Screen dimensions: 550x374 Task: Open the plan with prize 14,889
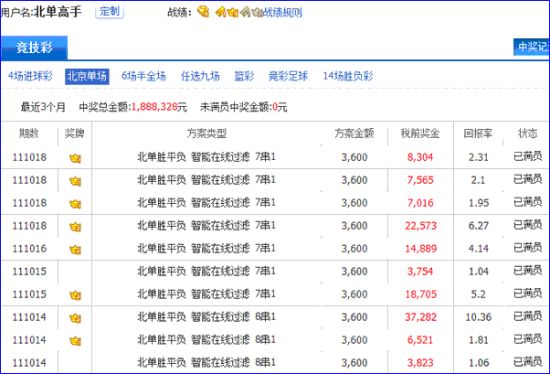[206, 248]
